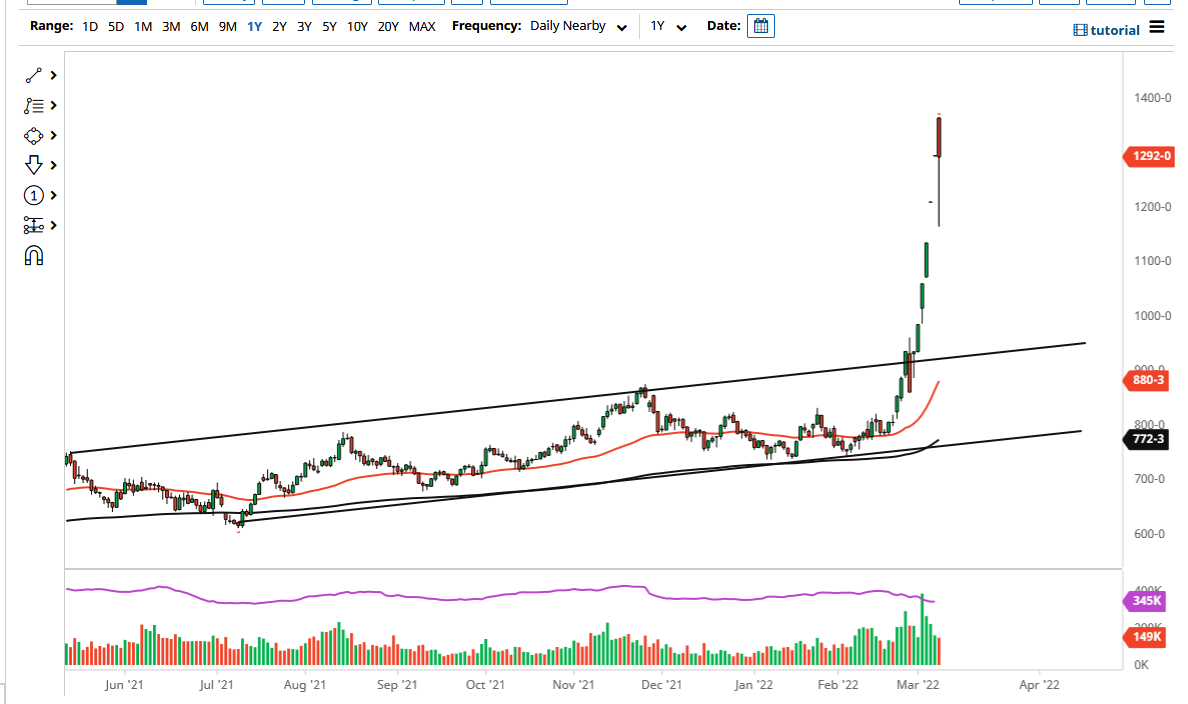Click the 1400-0 price axis label
The height and width of the screenshot is (704, 1188).
[1152, 98]
